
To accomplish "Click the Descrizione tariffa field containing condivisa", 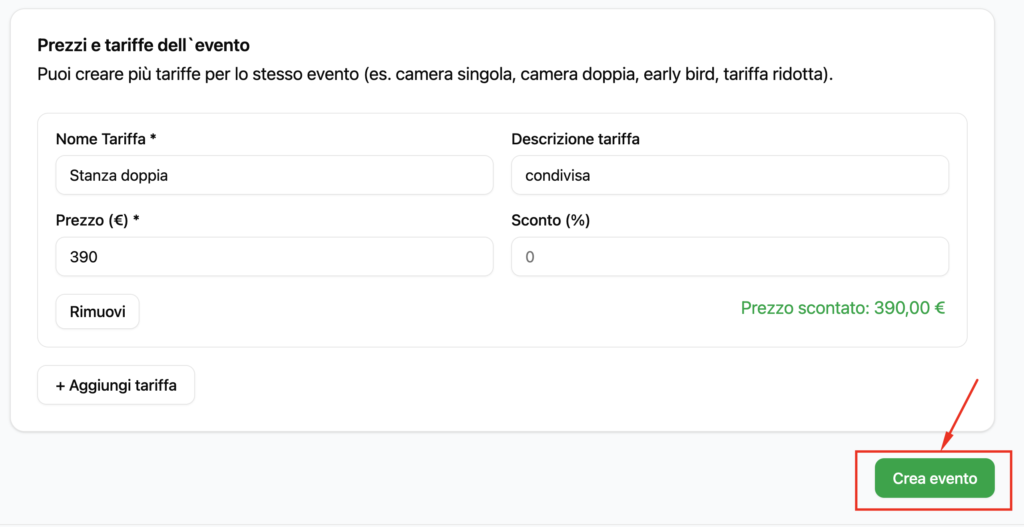I will click(x=729, y=175).
